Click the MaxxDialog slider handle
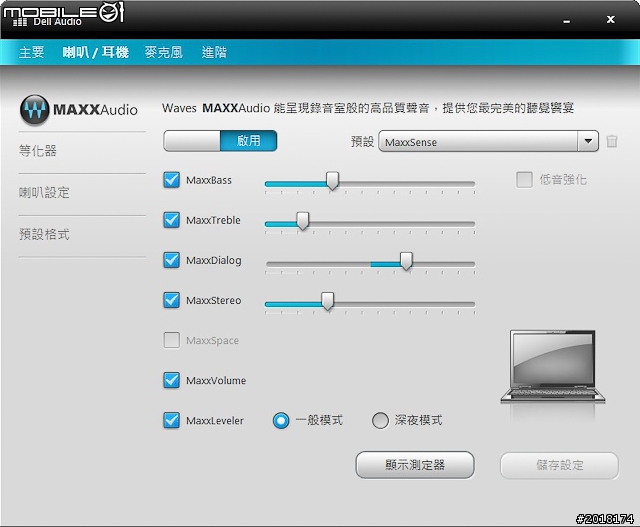640x527 pixels. pos(406,261)
